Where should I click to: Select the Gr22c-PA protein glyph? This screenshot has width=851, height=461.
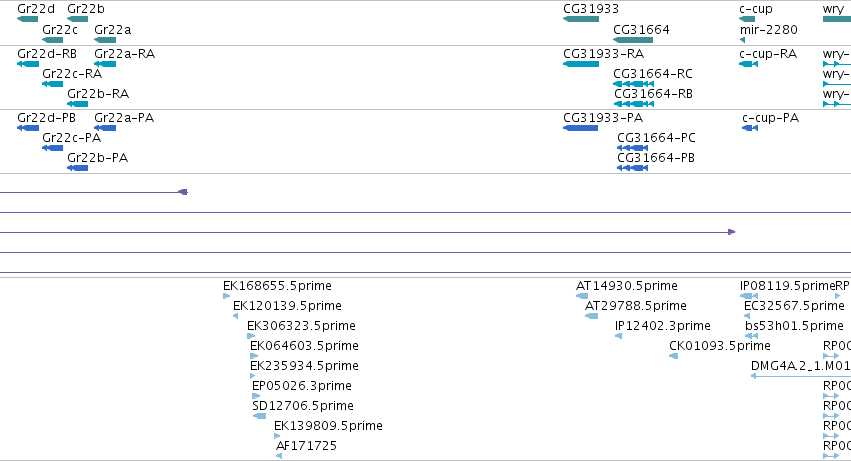click(x=53, y=148)
